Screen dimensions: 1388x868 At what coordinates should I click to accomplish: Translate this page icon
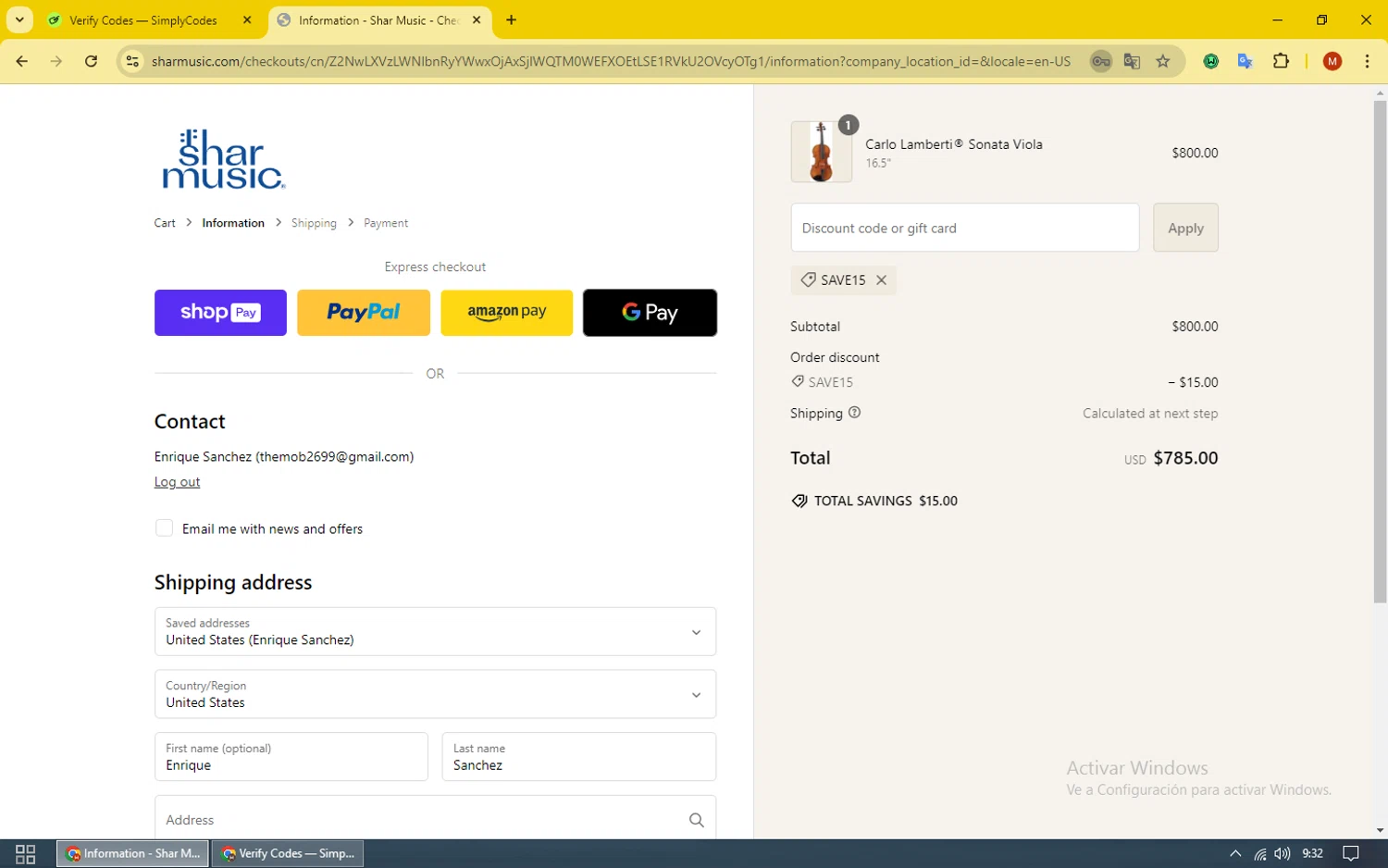(1132, 61)
